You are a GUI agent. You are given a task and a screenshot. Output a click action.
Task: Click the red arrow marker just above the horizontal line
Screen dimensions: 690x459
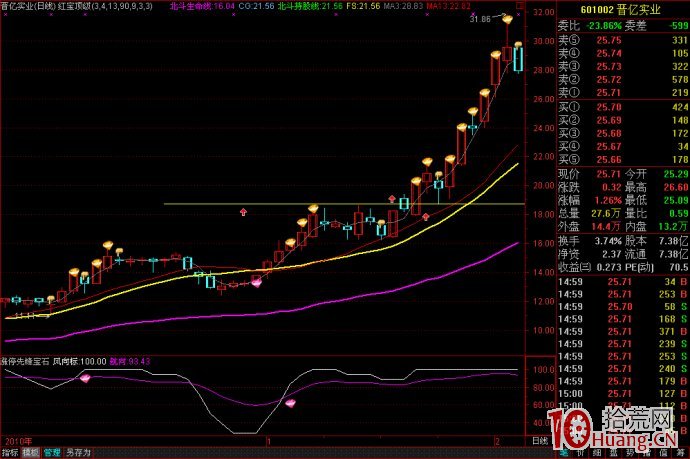[x=392, y=199]
